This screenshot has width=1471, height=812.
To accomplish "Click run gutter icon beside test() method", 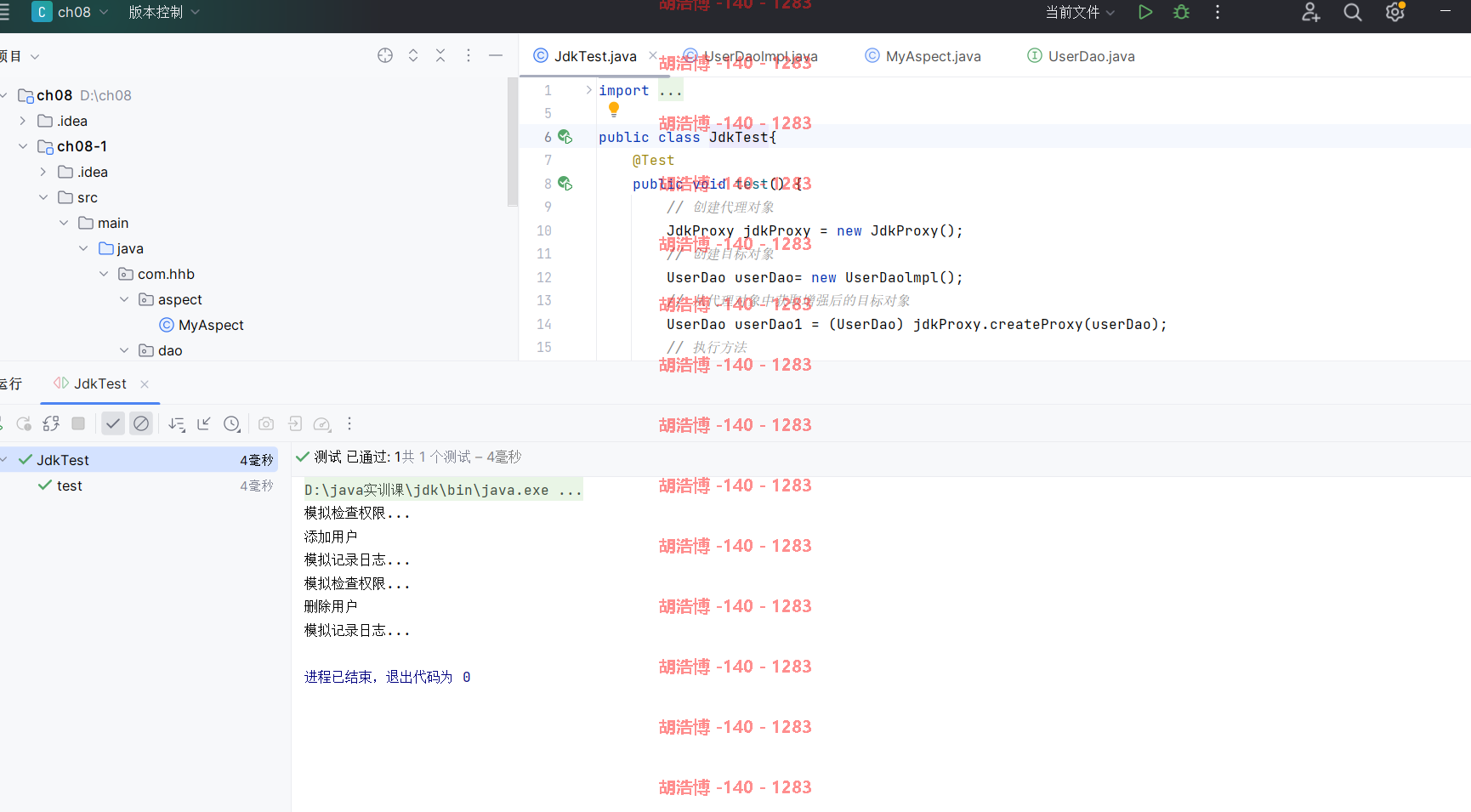I will coord(565,184).
